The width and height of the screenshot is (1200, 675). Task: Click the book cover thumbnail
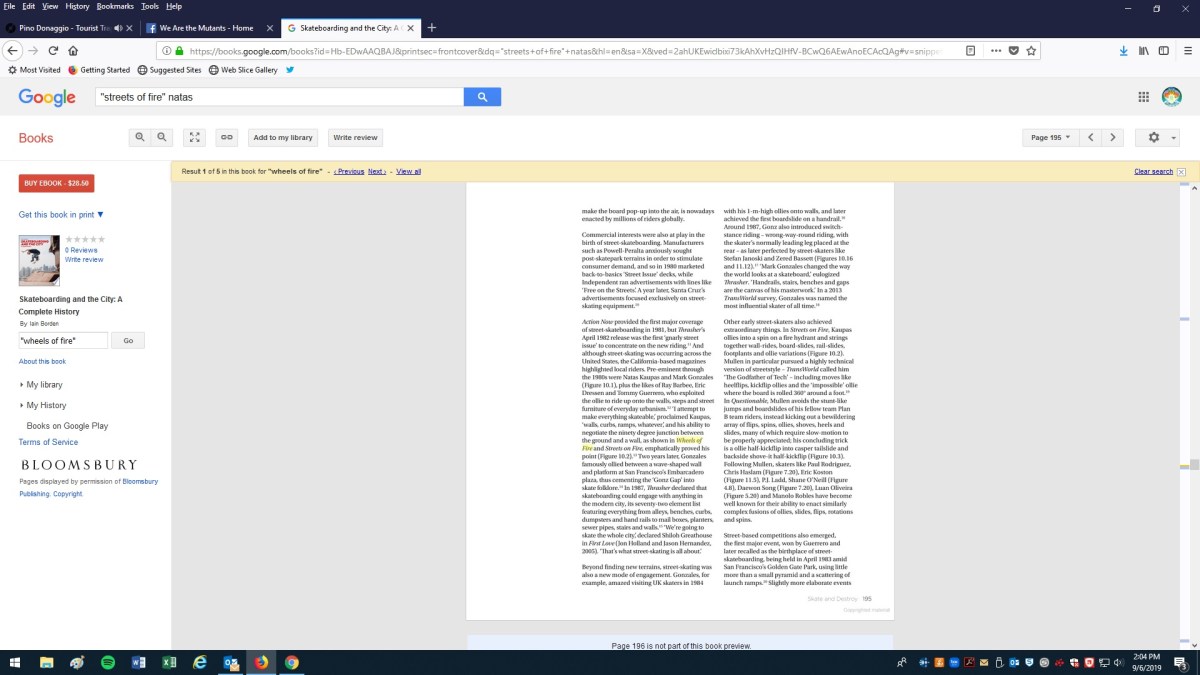point(39,260)
